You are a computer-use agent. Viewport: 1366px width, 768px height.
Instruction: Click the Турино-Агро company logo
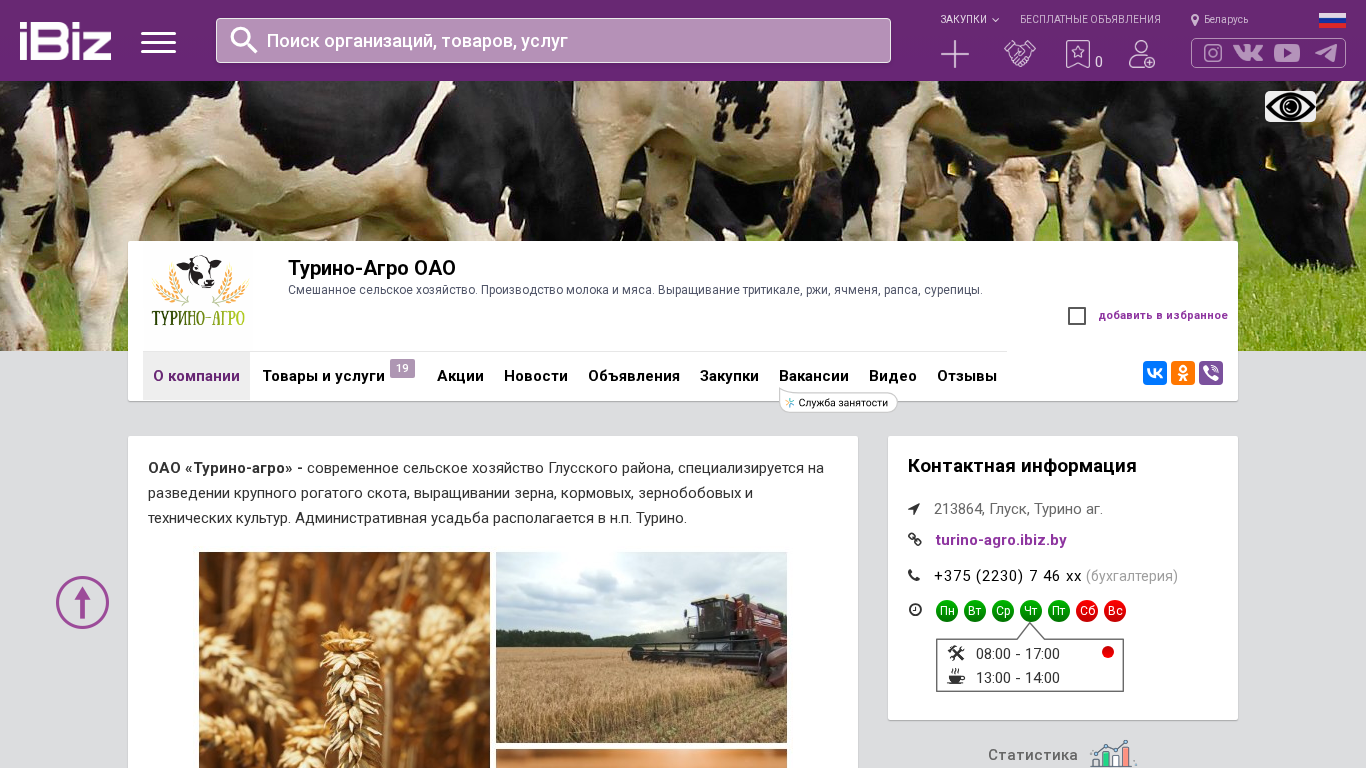[198, 291]
